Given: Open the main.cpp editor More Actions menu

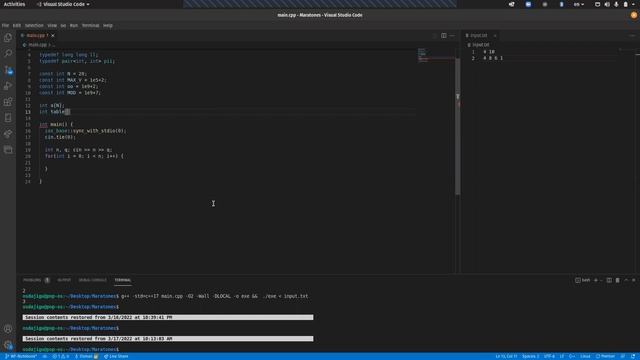Looking at the screenshot, I should (x=452, y=36).
